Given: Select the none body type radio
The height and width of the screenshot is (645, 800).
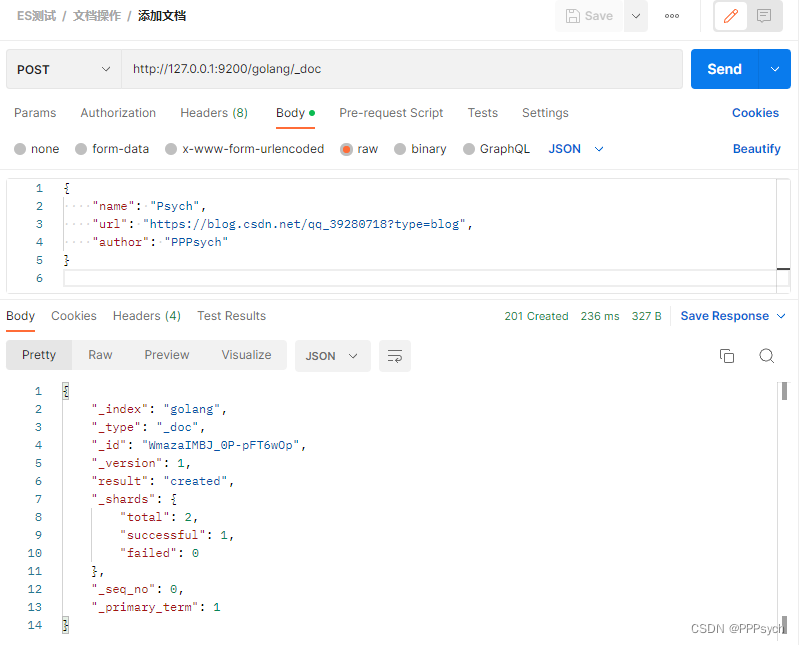Looking at the screenshot, I should 20,149.
